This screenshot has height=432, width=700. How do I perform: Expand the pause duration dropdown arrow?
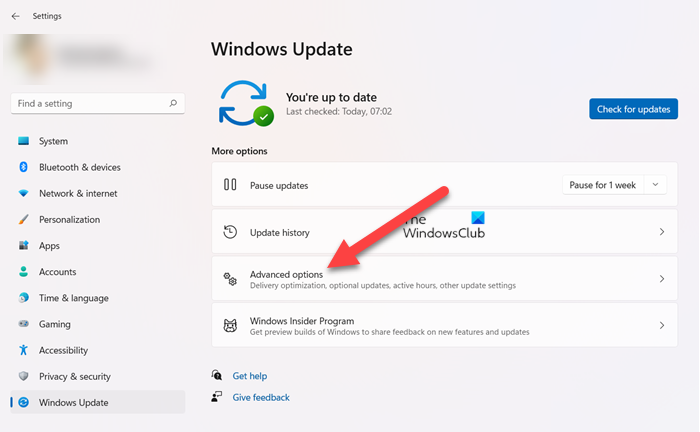[655, 185]
